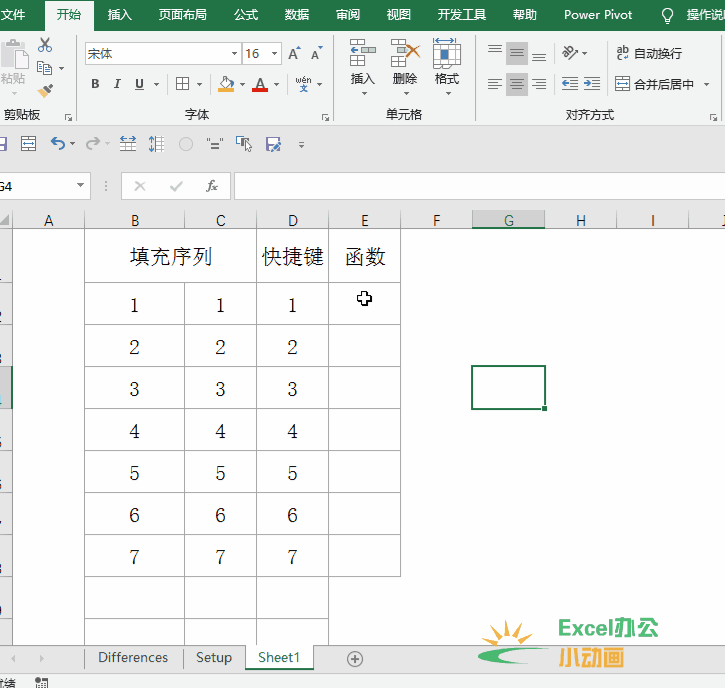Viewport: 725px width, 688px height.
Task: Open the font size dropdown
Action: coord(274,54)
